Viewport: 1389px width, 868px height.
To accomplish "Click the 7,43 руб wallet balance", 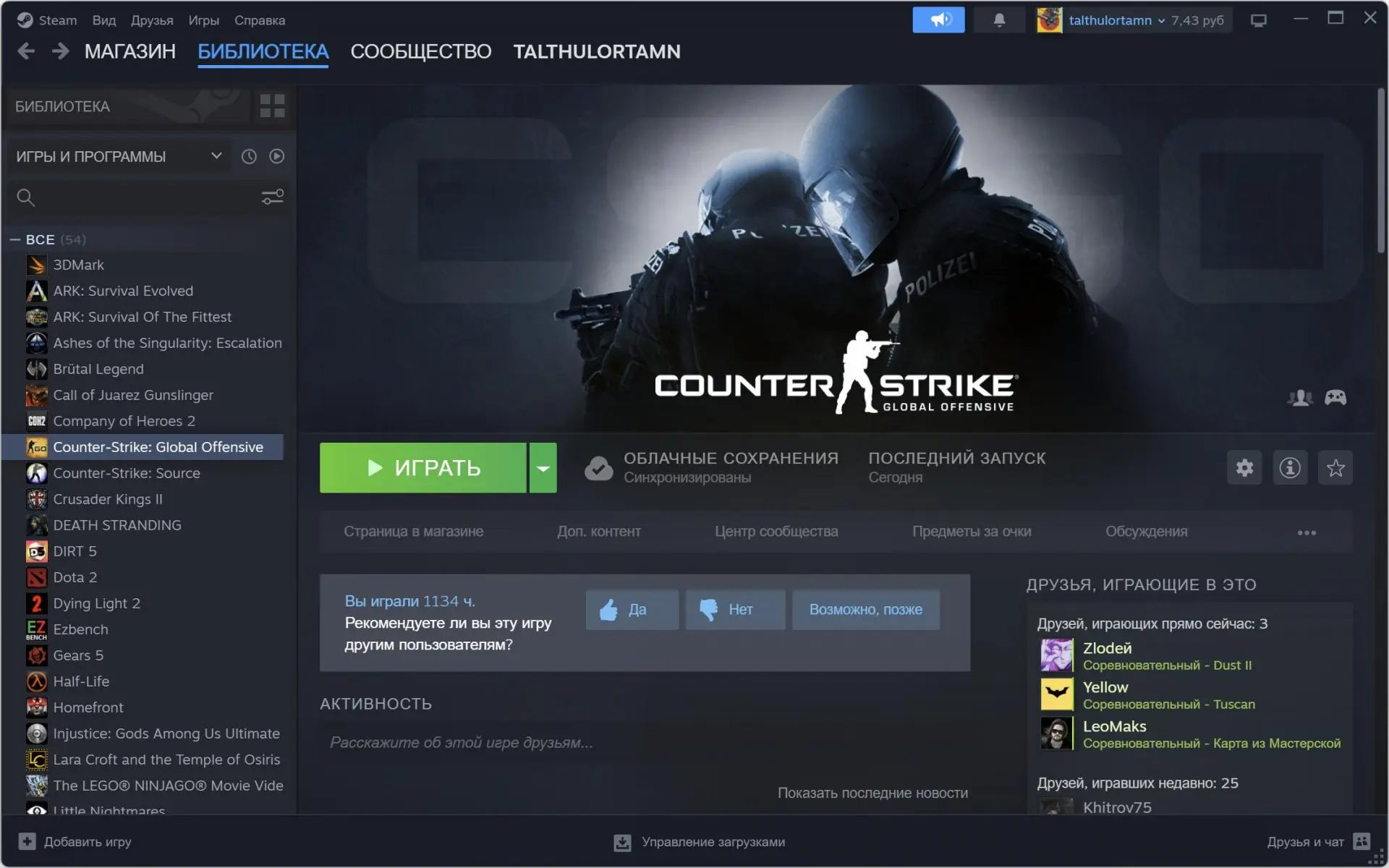I will click(x=1198, y=20).
